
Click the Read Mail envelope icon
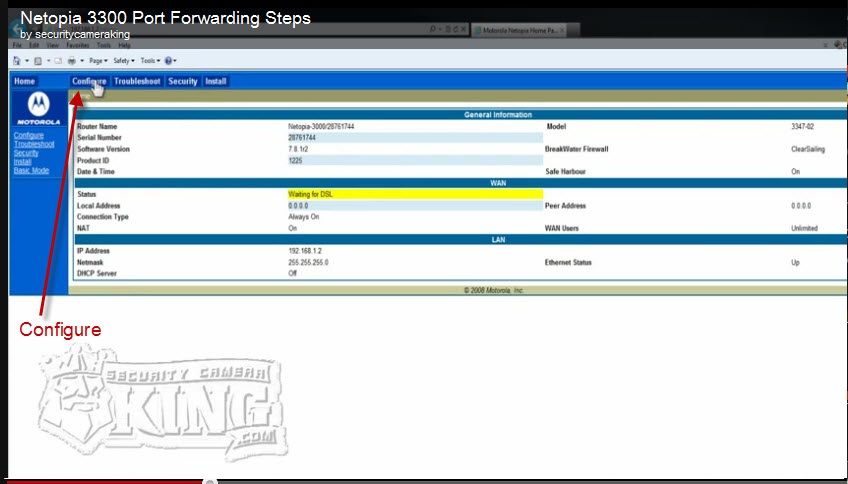tap(58, 61)
